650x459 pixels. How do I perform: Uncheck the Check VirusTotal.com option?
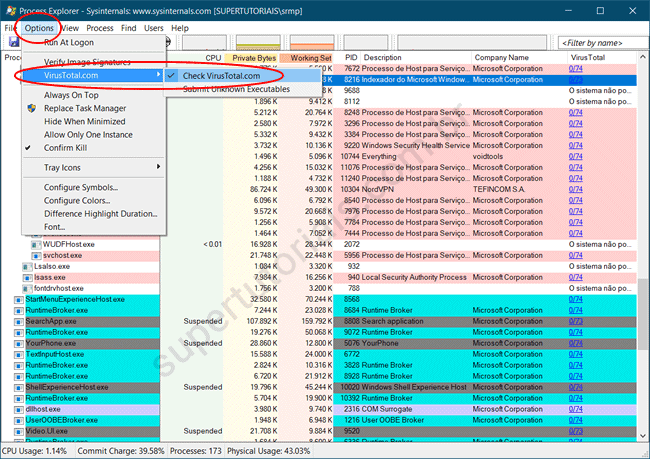point(220,76)
